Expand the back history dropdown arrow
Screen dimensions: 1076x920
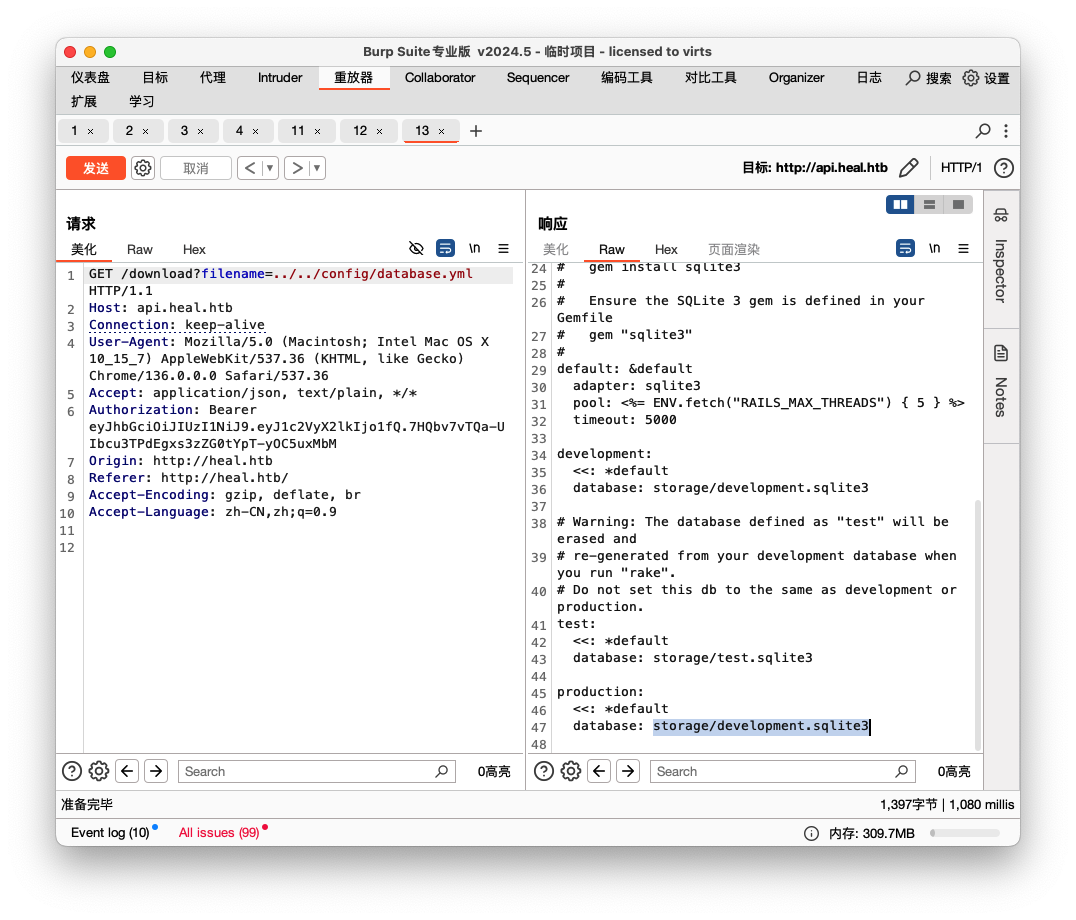click(270, 168)
